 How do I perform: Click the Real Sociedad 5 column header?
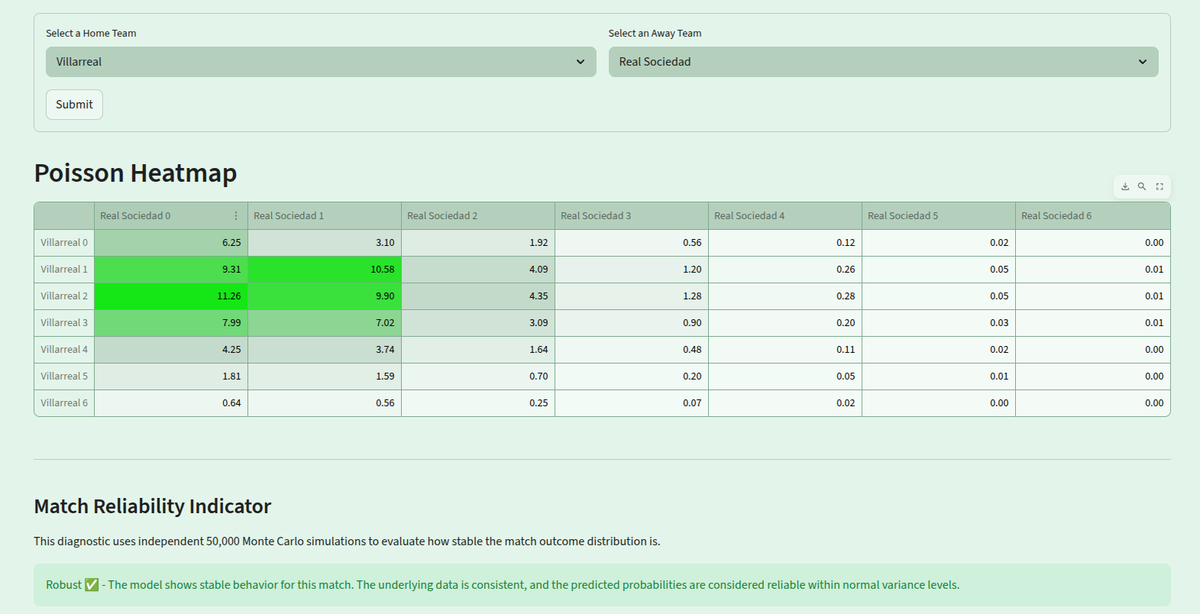click(x=938, y=216)
